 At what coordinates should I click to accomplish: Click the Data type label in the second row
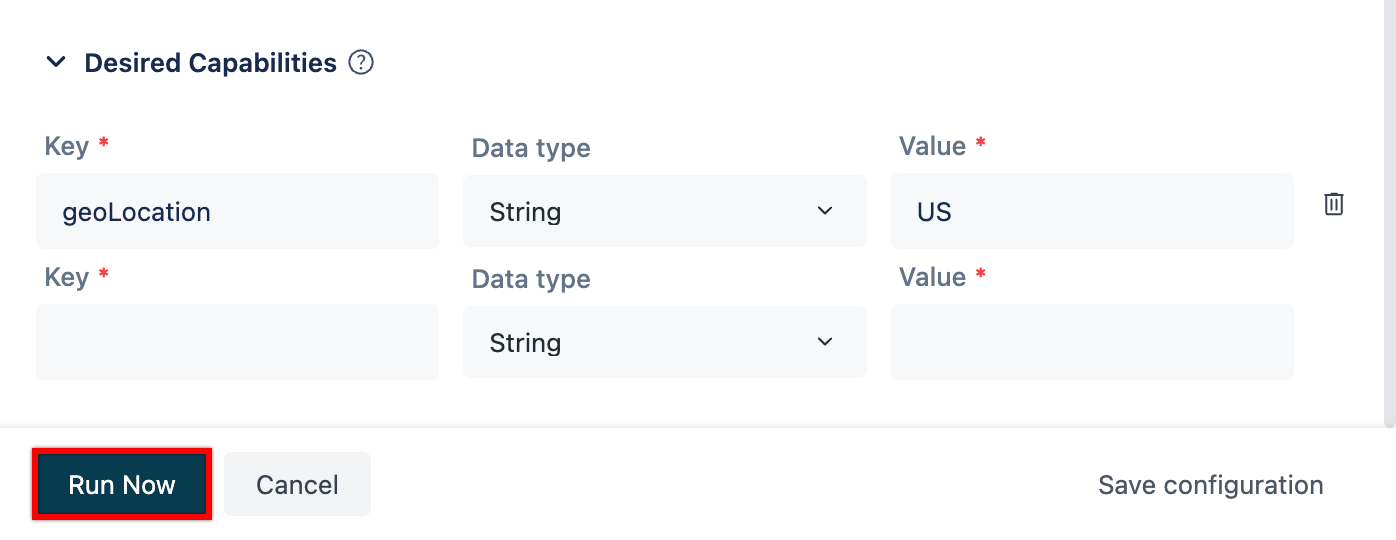[531, 279]
